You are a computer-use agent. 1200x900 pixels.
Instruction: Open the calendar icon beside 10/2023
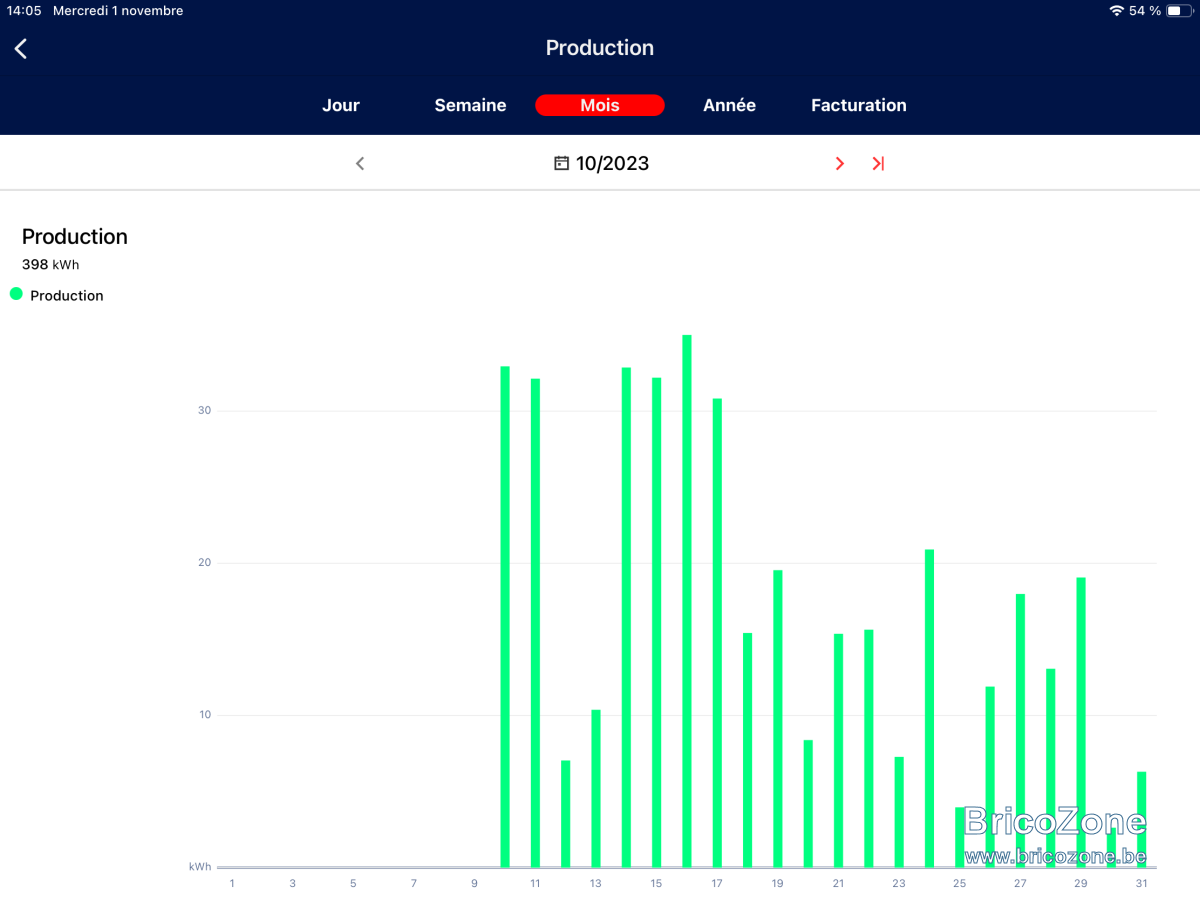[562, 163]
